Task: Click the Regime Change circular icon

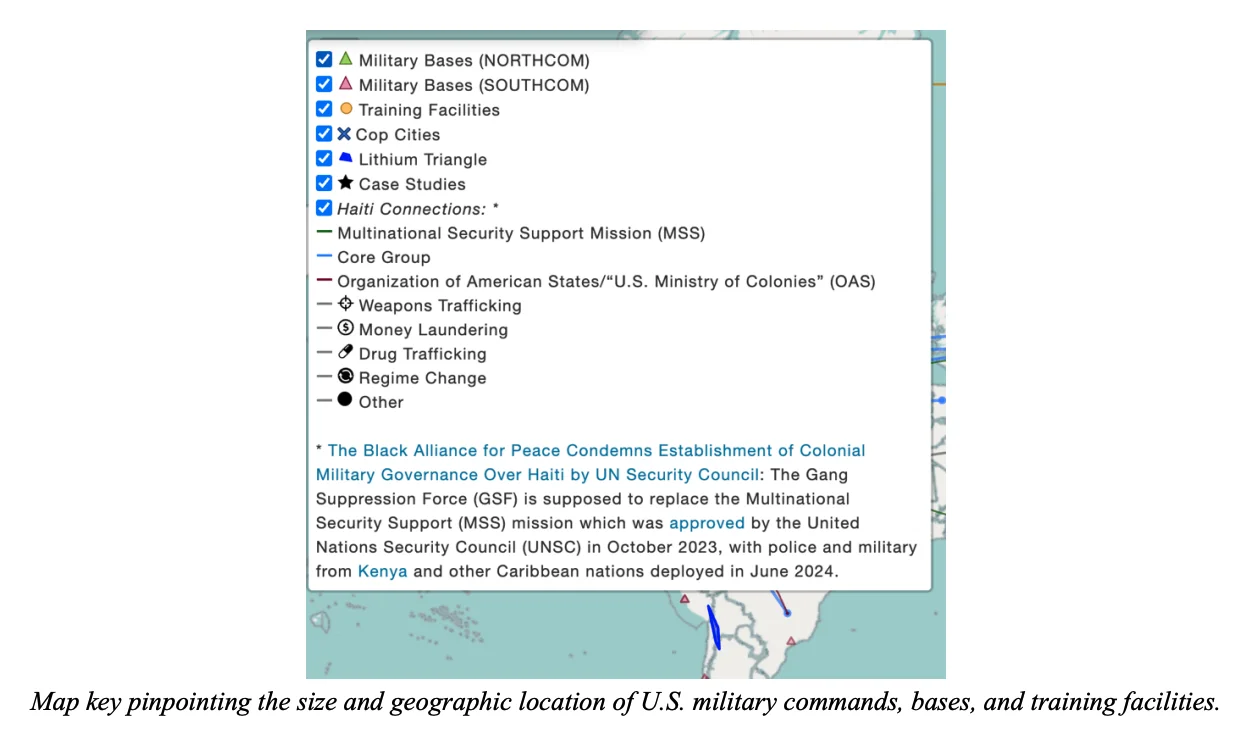Action: [346, 376]
